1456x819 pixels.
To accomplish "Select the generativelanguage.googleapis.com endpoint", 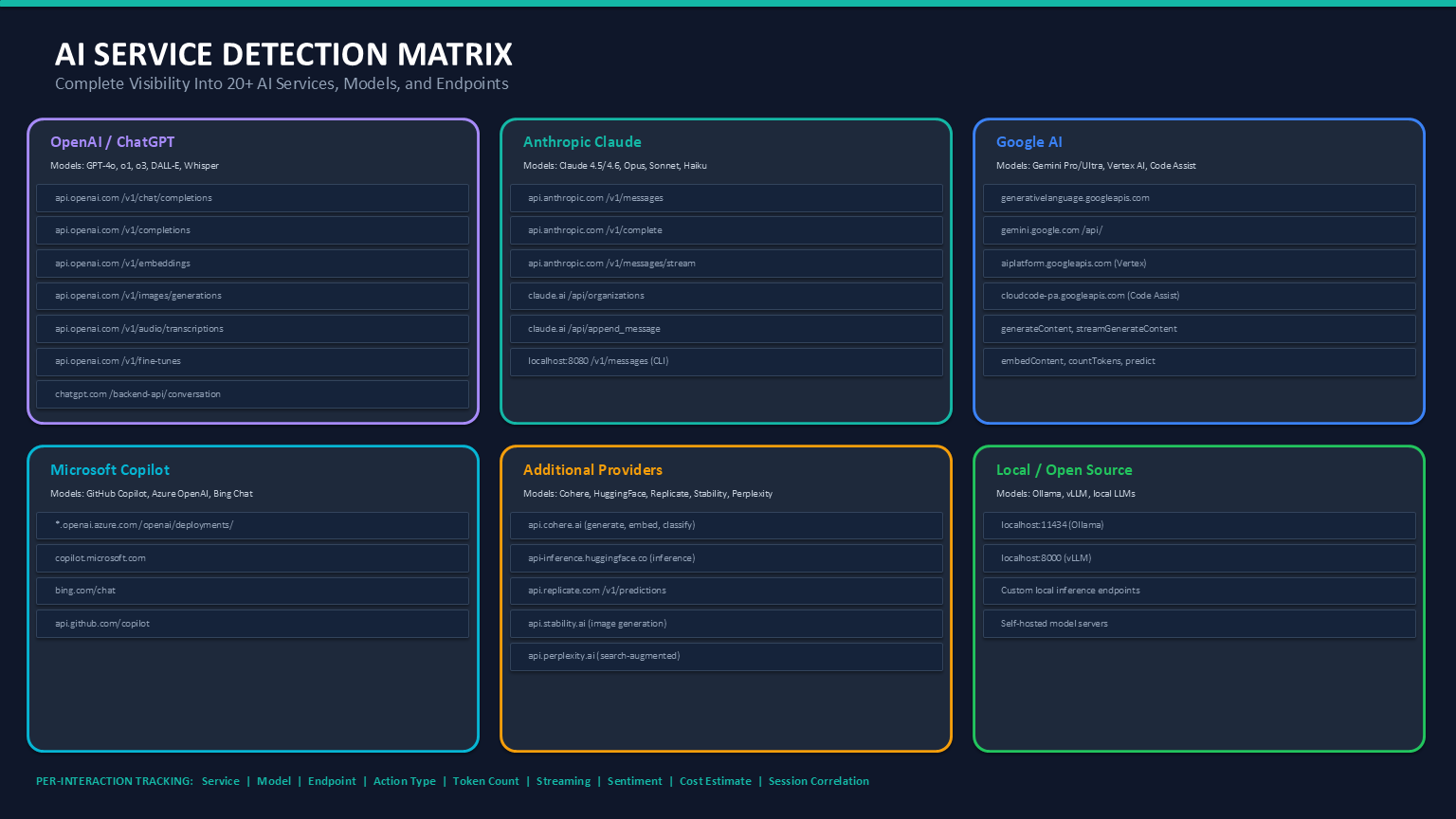I will click(x=1198, y=198).
